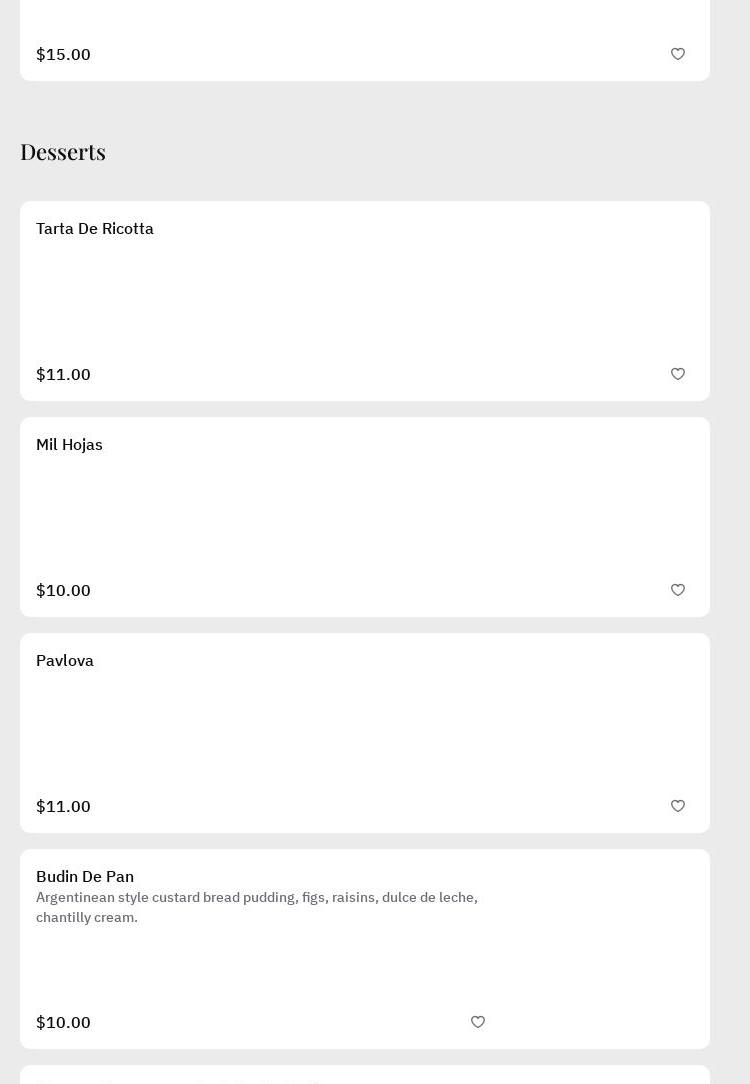Click the $10.00 price for Budin De Pan
The image size is (750, 1084).
pos(63,1023)
